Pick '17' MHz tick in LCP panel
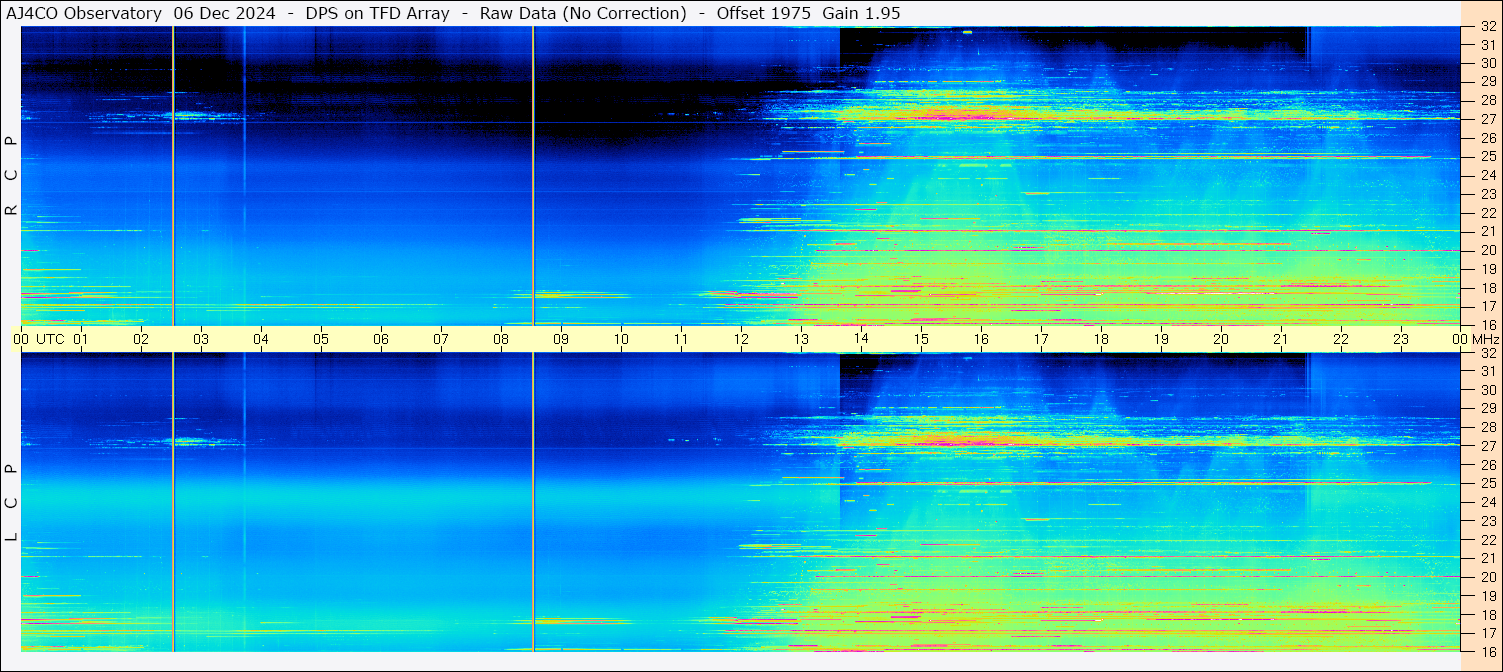The height and width of the screenshot is (672, 1503). 1487,633
